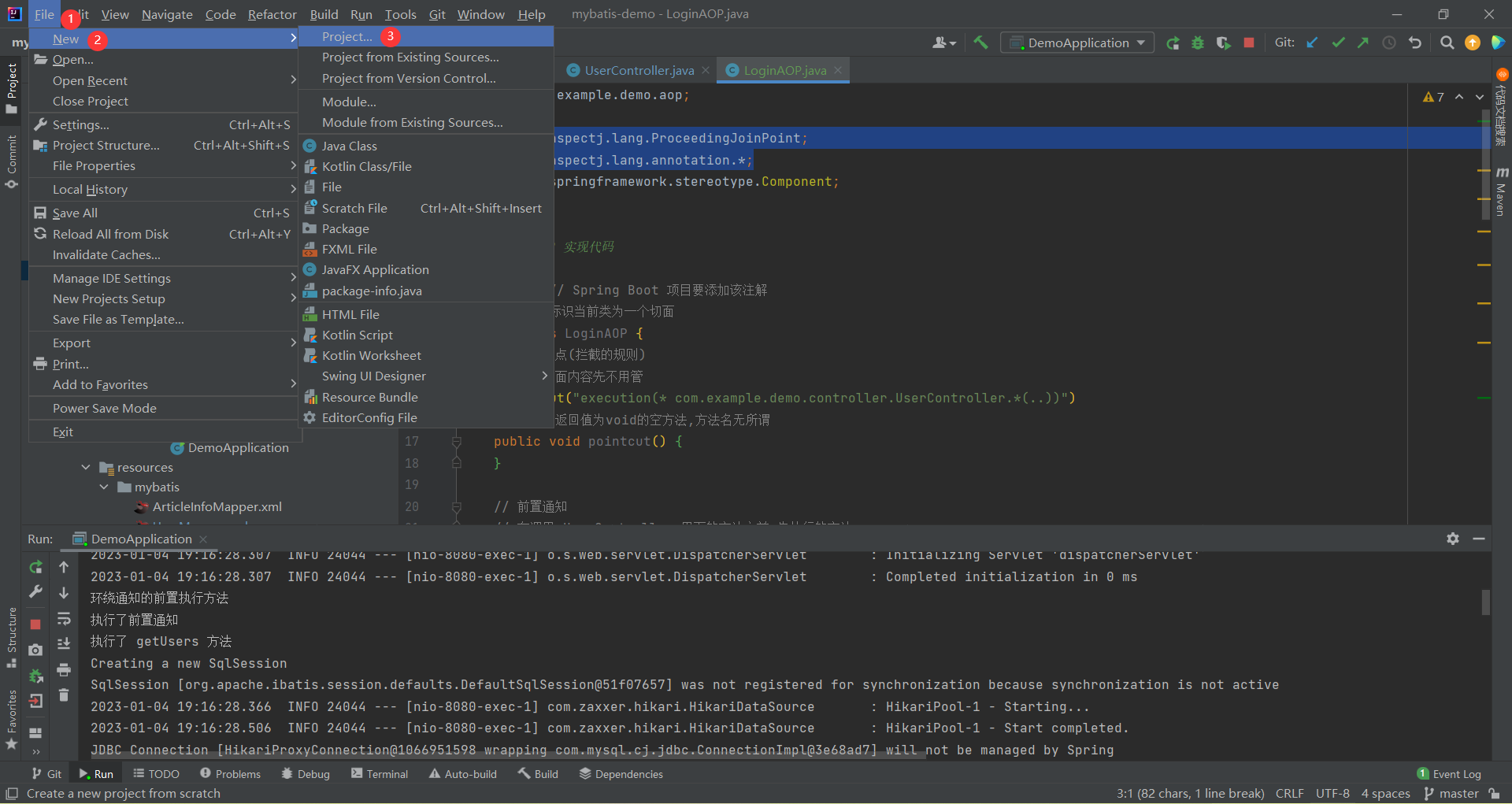
Task: Open the Terminal tool window
Action: coord(380,774)
